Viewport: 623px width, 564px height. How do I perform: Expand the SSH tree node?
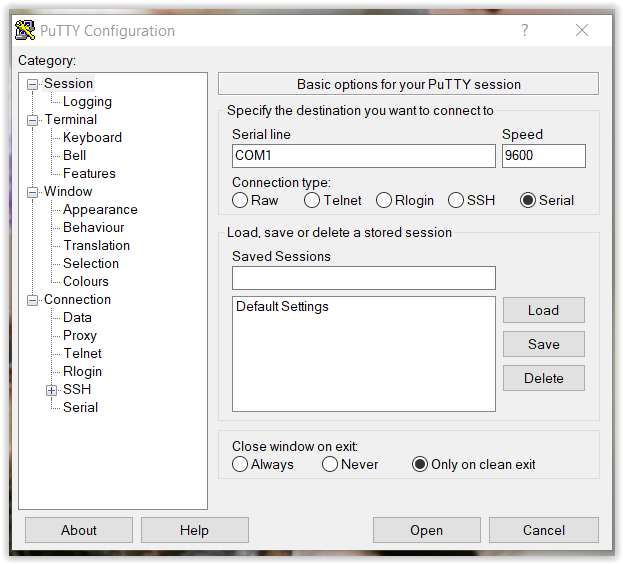click(51, 390)
